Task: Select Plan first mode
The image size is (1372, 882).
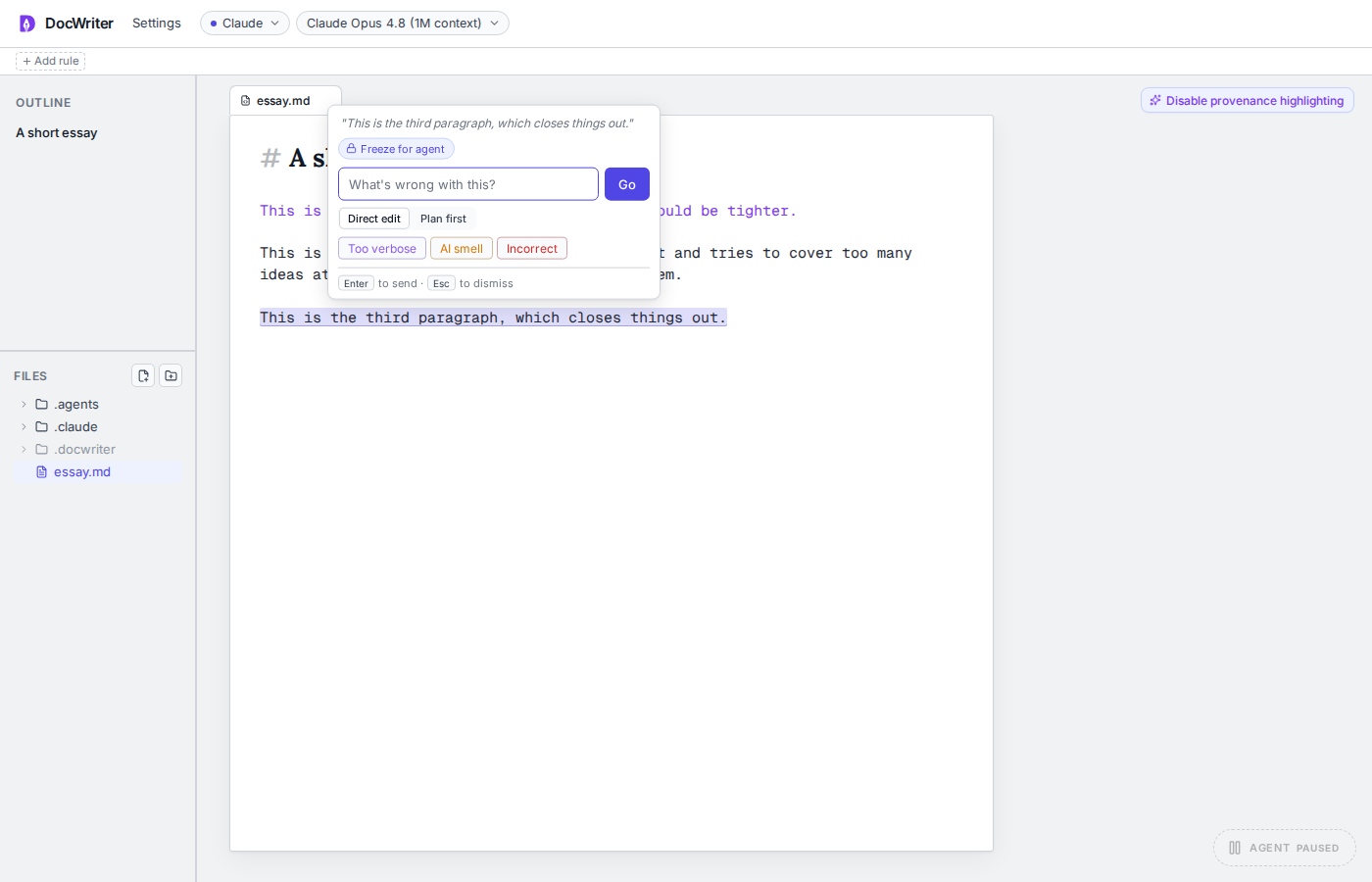Action: 443,219
